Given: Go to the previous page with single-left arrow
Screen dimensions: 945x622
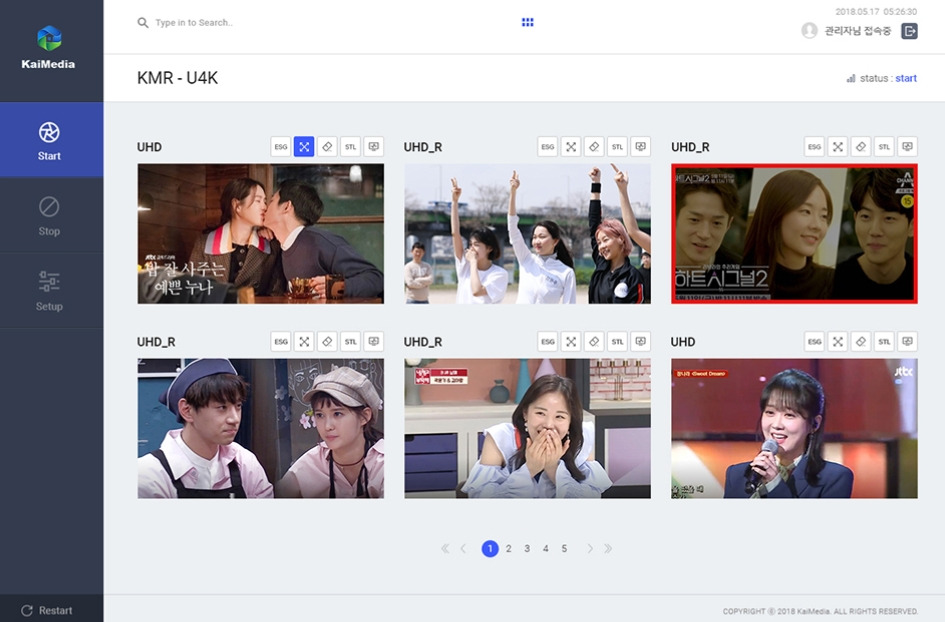Looking at the screenshot, I should [x=463, y=548].
